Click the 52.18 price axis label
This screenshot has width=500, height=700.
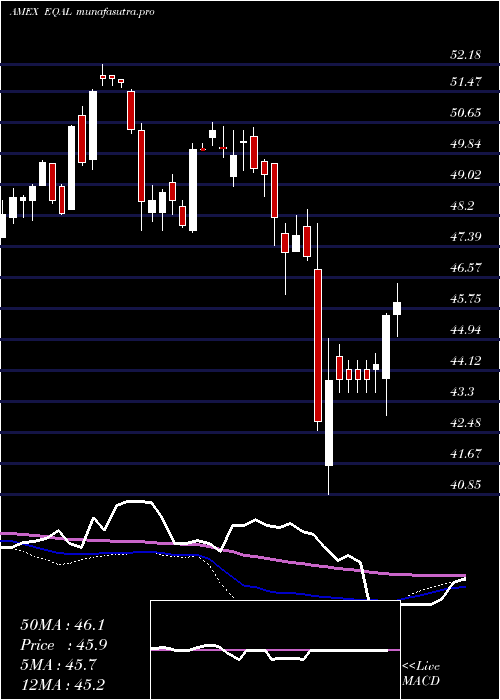tap(465, 55)
